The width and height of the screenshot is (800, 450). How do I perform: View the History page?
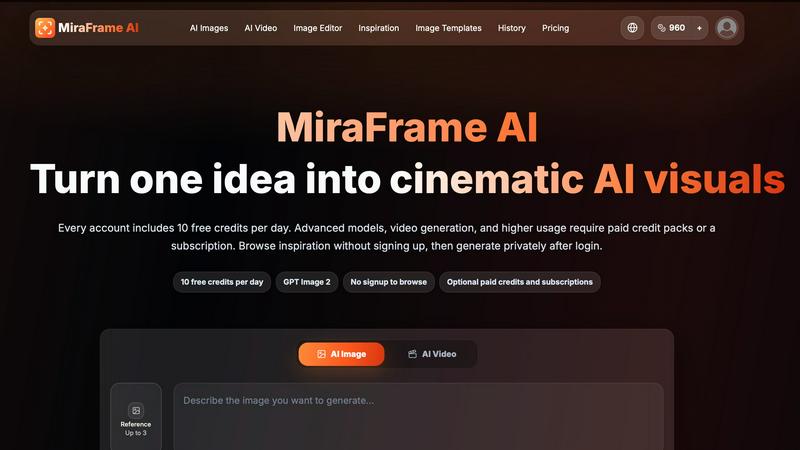click(x=512, y=28)
